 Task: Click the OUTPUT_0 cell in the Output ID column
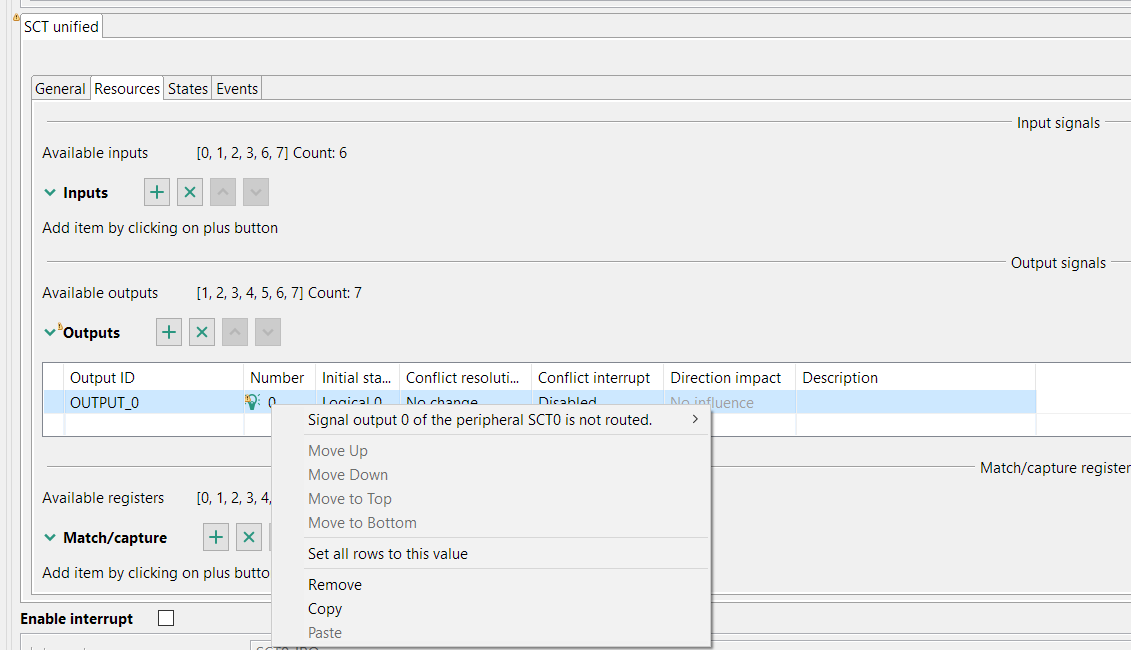pos(105,403)
